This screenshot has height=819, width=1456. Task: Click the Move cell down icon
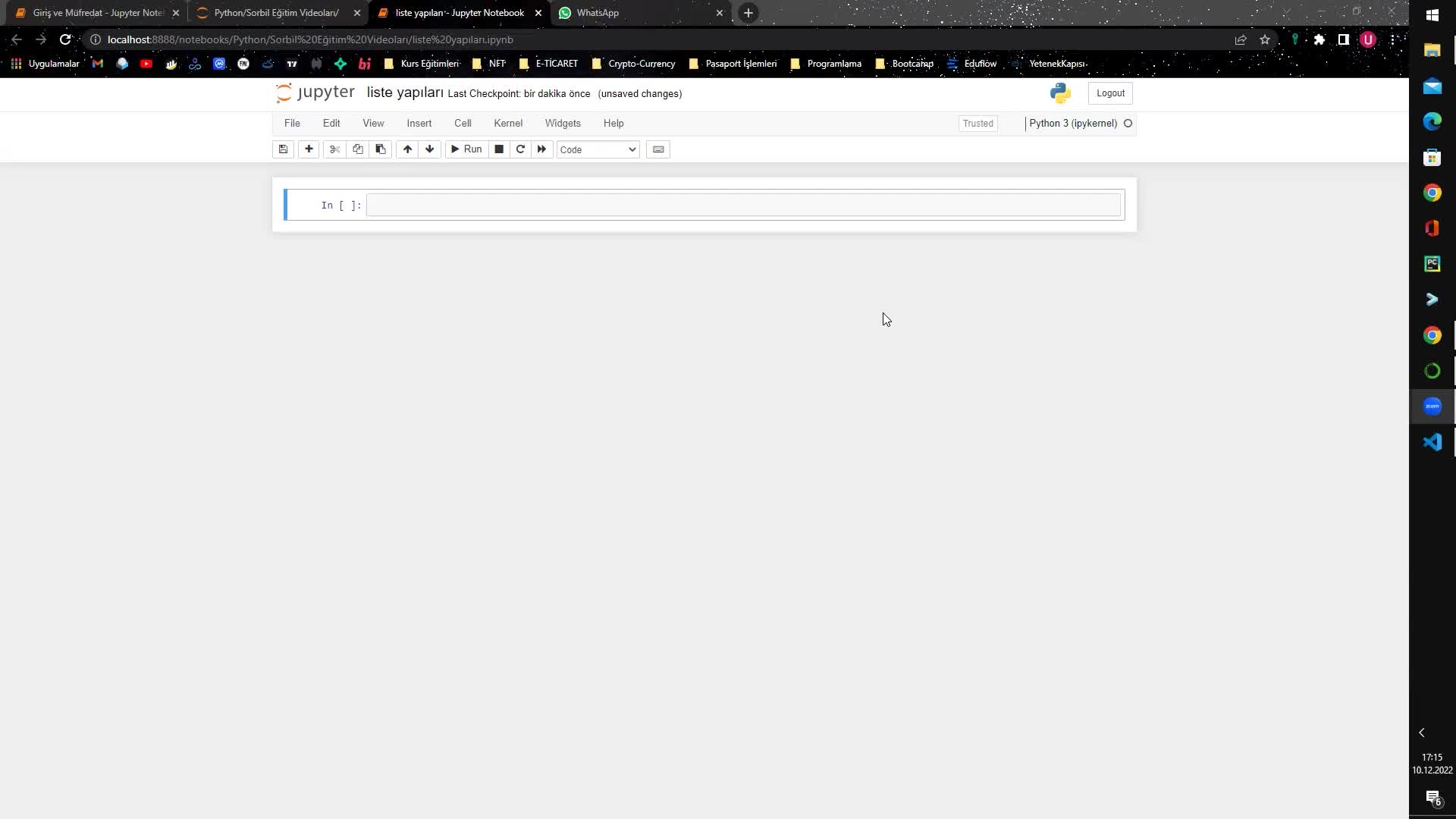429,149
